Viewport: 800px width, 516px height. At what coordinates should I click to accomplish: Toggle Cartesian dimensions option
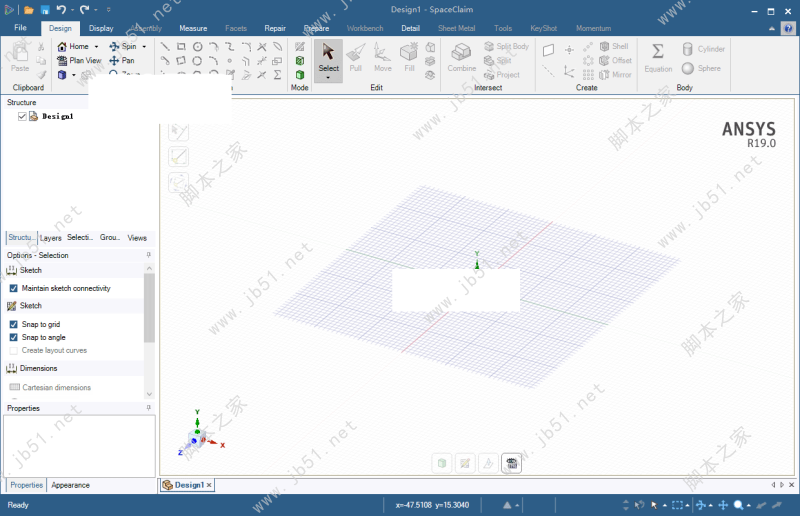50,387
